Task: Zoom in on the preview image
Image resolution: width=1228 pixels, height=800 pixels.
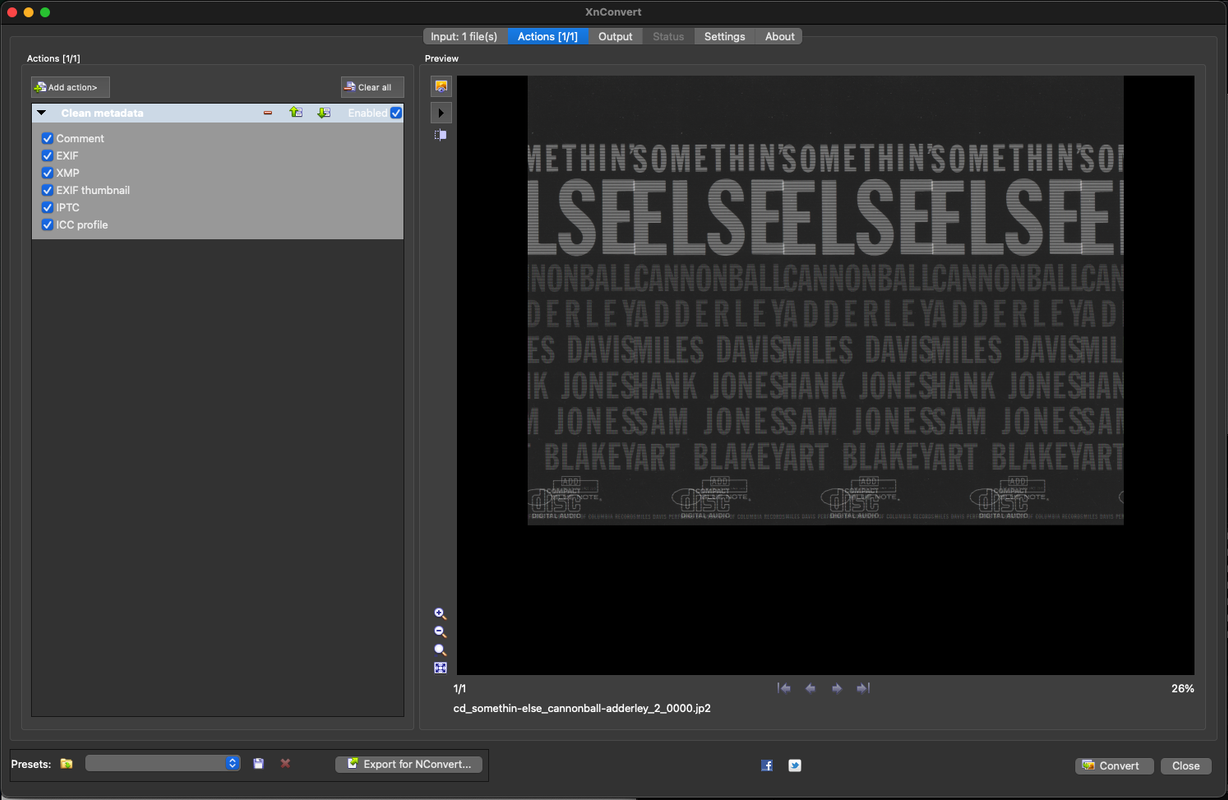Action: [440, 614]
